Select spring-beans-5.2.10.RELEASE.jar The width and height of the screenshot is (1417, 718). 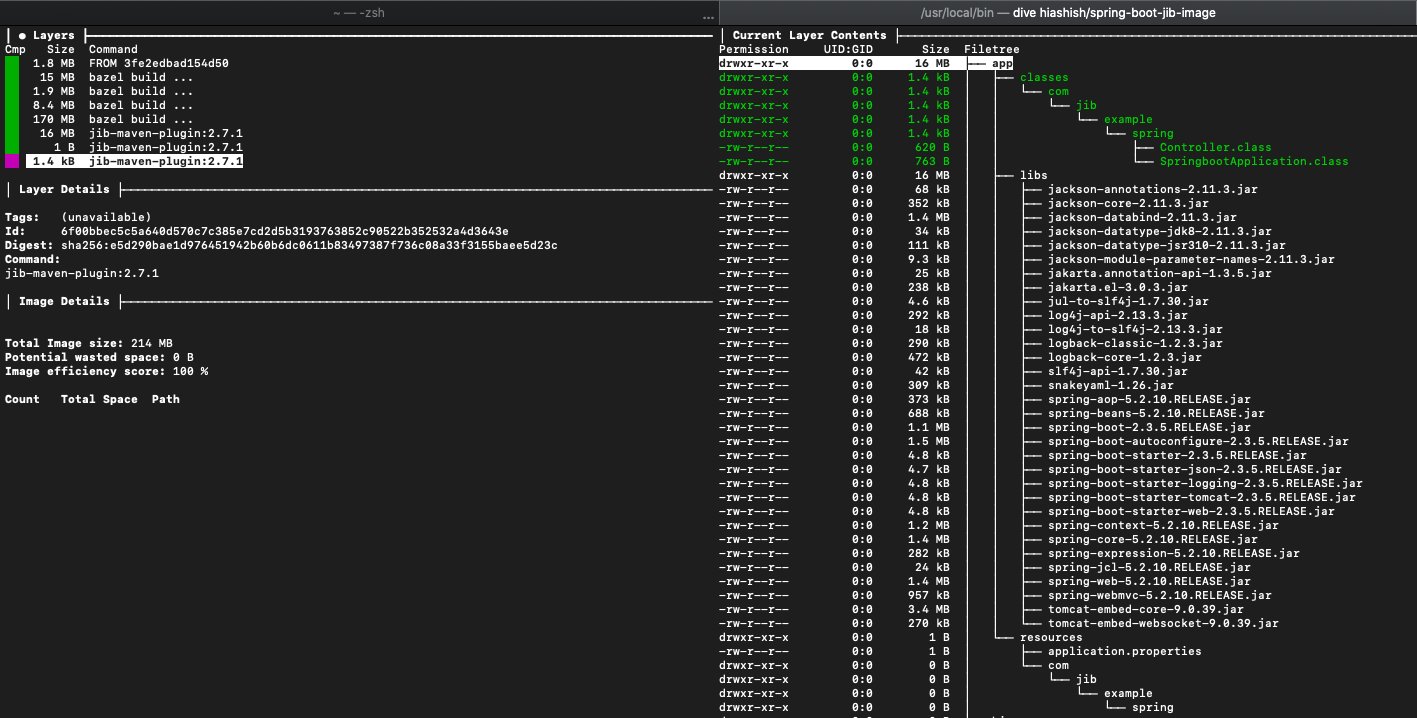click(x=1157, y=413)
